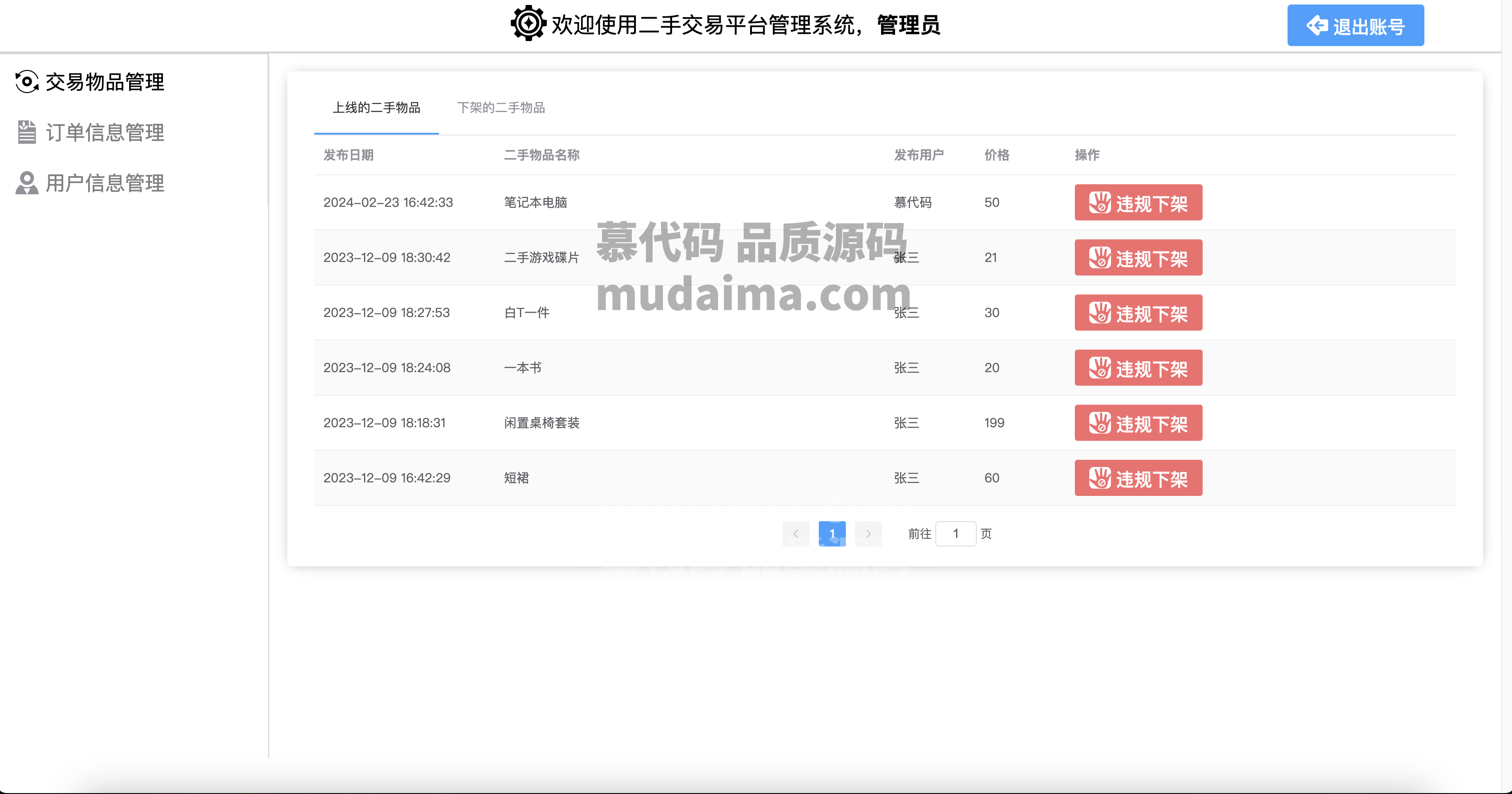Click the item name 笔记本电脑
Screen dimensions: 1512x794
pos(535,202)
